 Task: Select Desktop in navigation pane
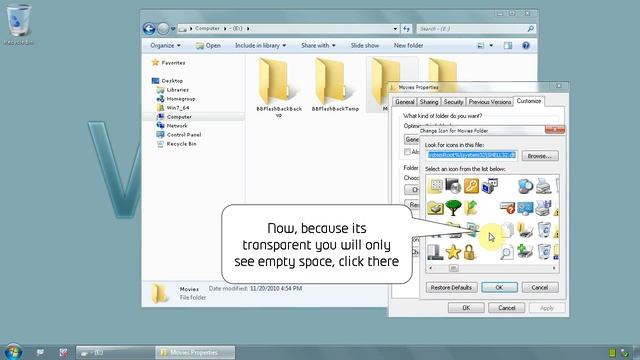[x=172, y=81]
